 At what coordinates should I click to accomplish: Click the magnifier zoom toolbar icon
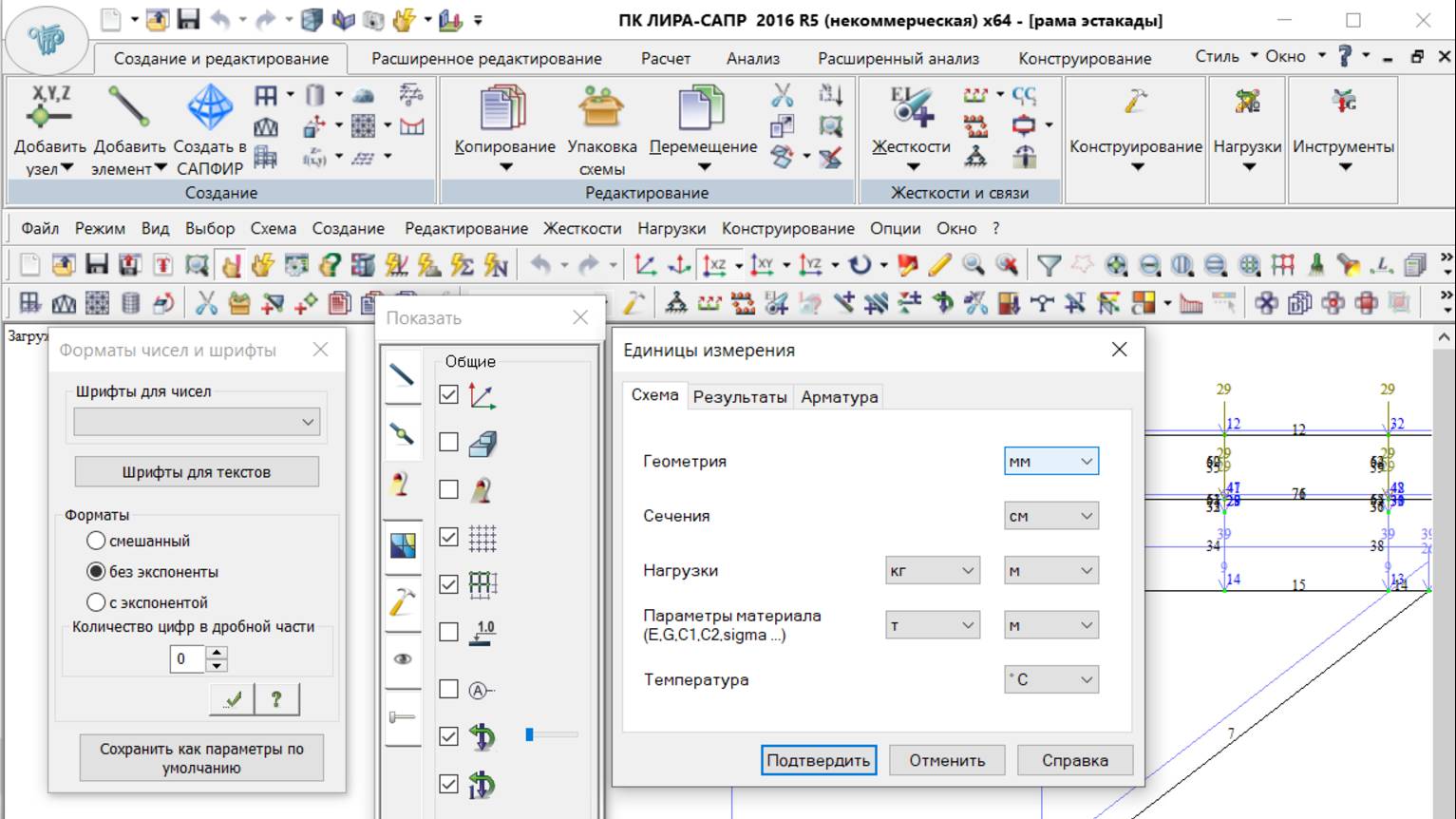[x=973, y=265]
